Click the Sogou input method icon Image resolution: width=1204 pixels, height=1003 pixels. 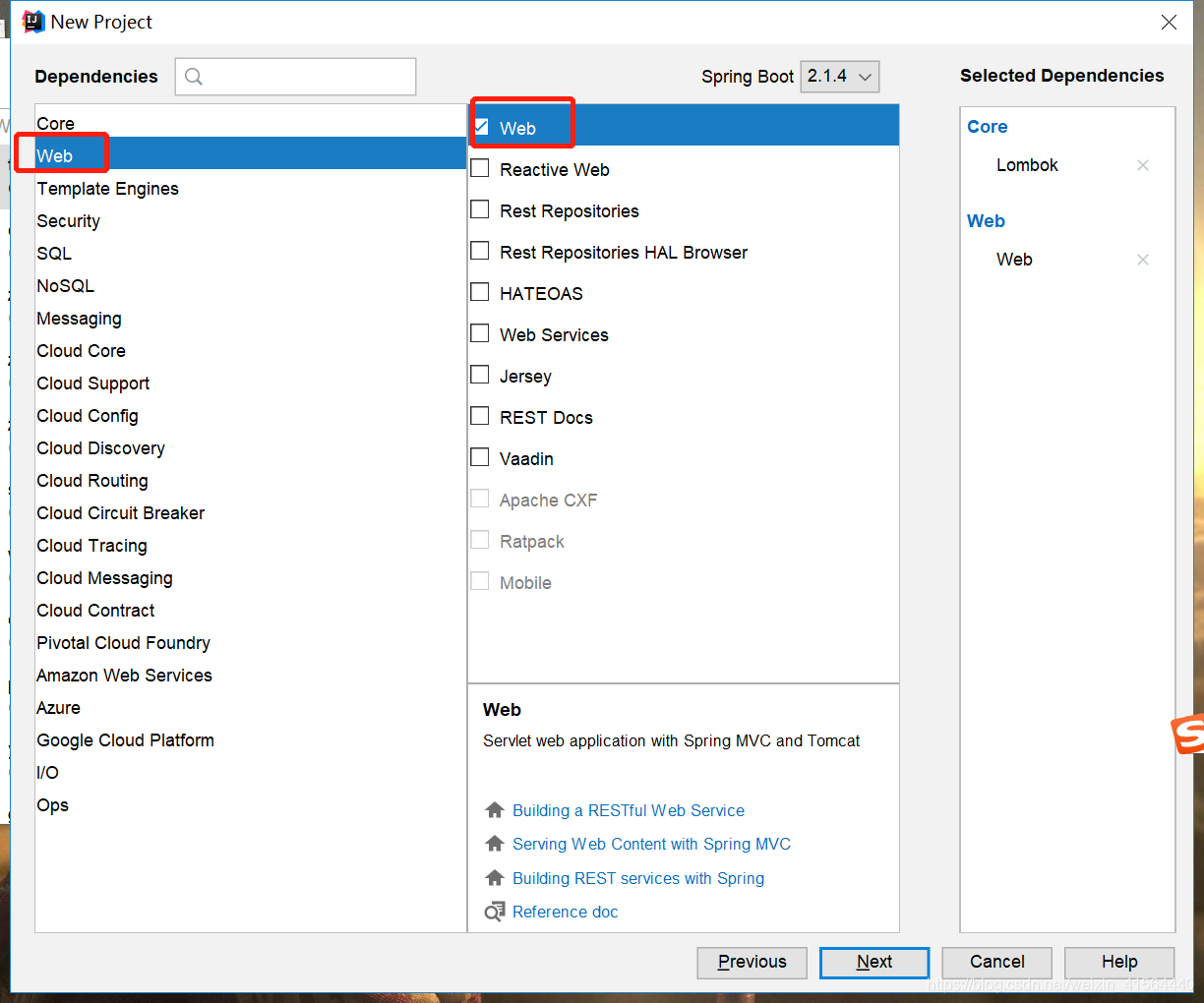[1187, 735]
